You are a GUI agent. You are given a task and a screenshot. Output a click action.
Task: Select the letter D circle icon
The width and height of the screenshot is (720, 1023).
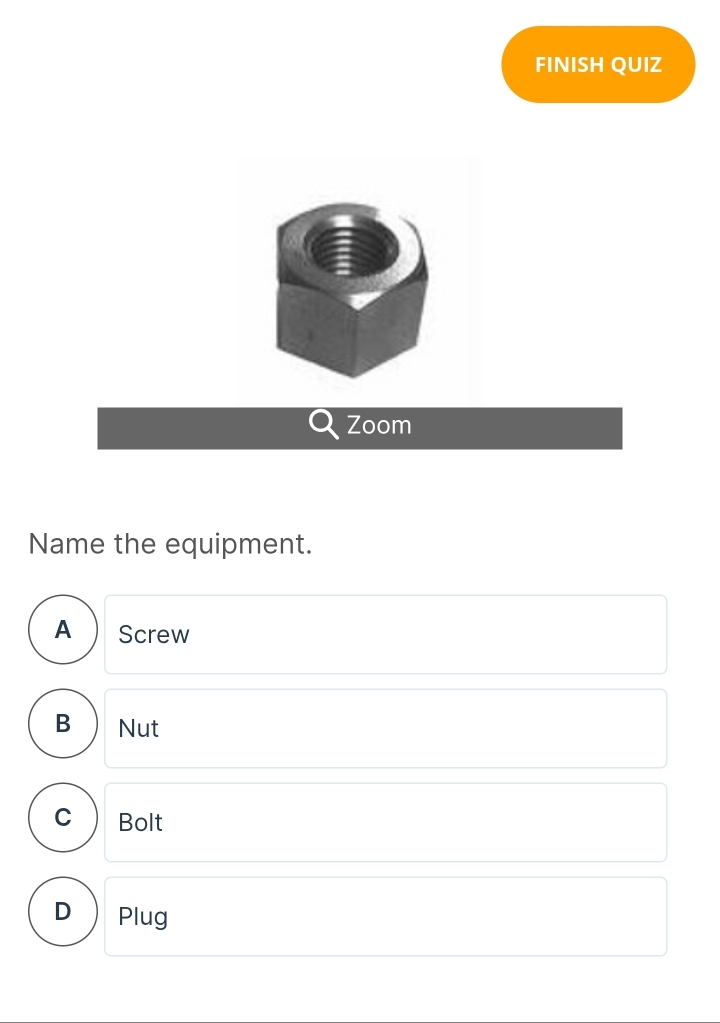pyautogui.click(x=62, y=911)
